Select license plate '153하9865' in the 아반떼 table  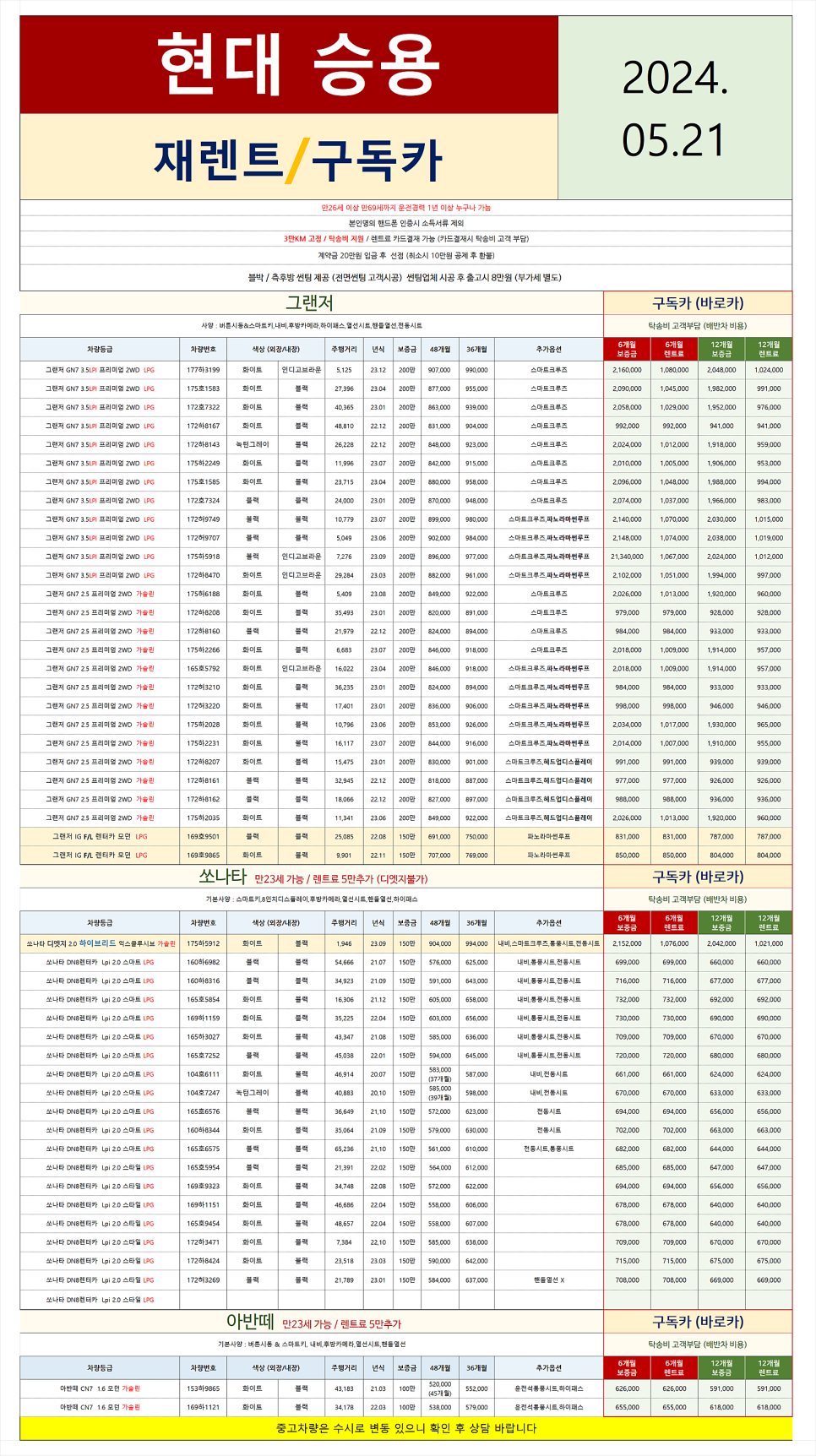pos(204,1388)
